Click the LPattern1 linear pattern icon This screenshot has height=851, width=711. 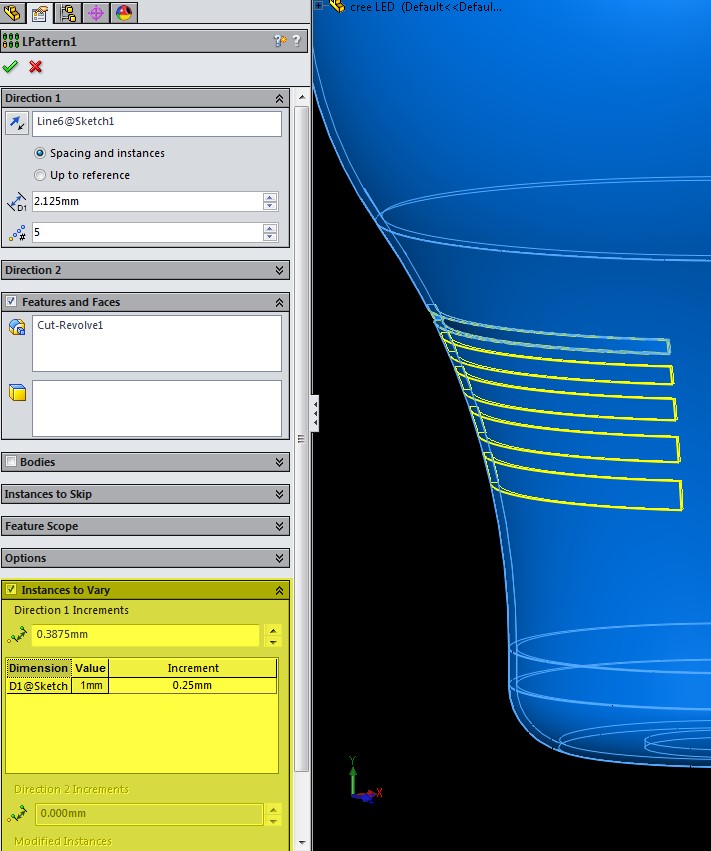click(x=11, y=41)
